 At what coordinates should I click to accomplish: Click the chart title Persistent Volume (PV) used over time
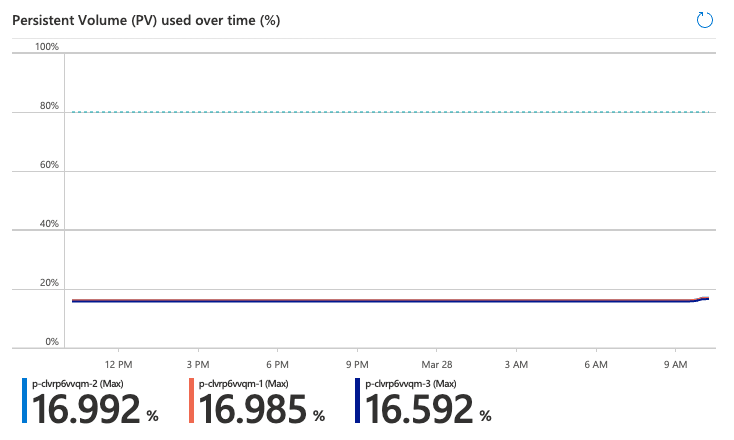pyautogui.click(x=146, y=19)
